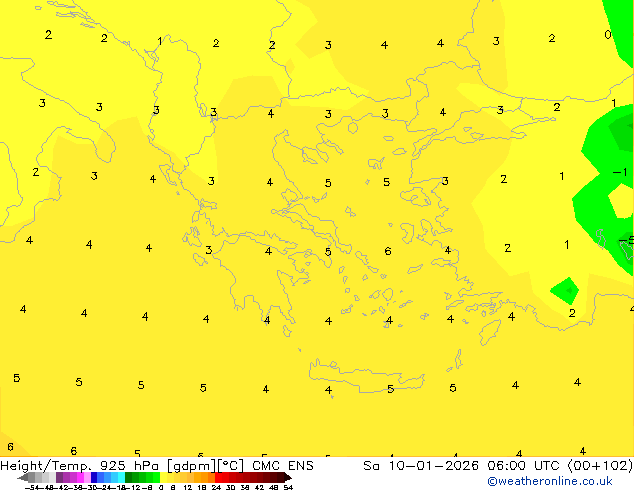Click the -1 value in the green area
634x490 pixels.
pos(619,173)
